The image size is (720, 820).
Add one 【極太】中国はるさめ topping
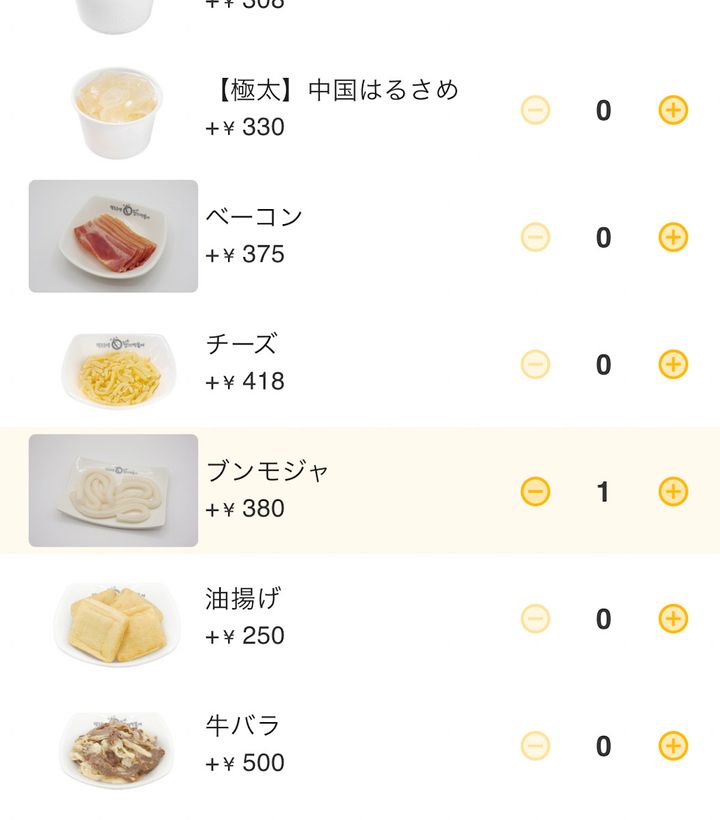point(673,110)
